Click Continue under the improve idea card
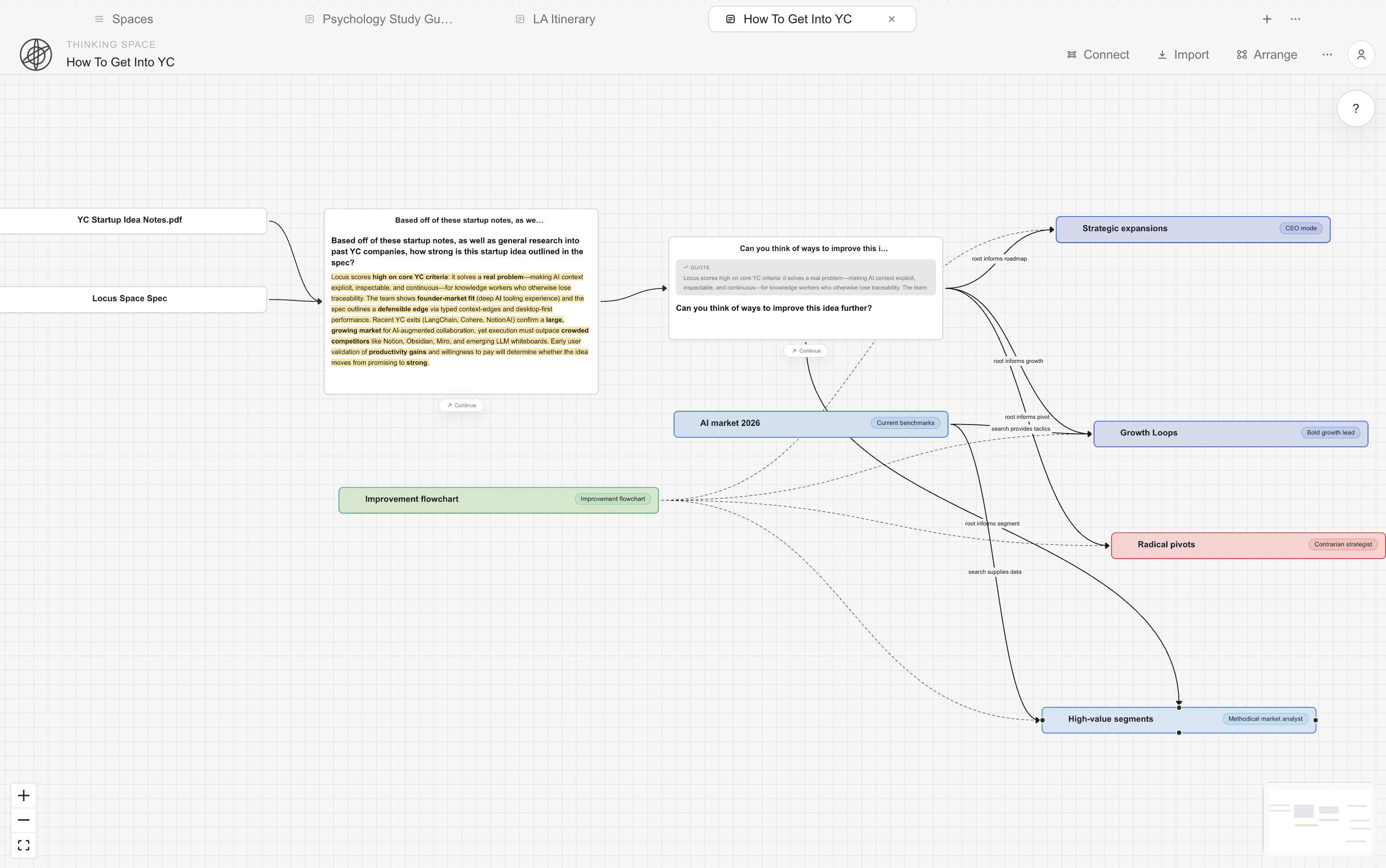 click(x=805, y=351)
